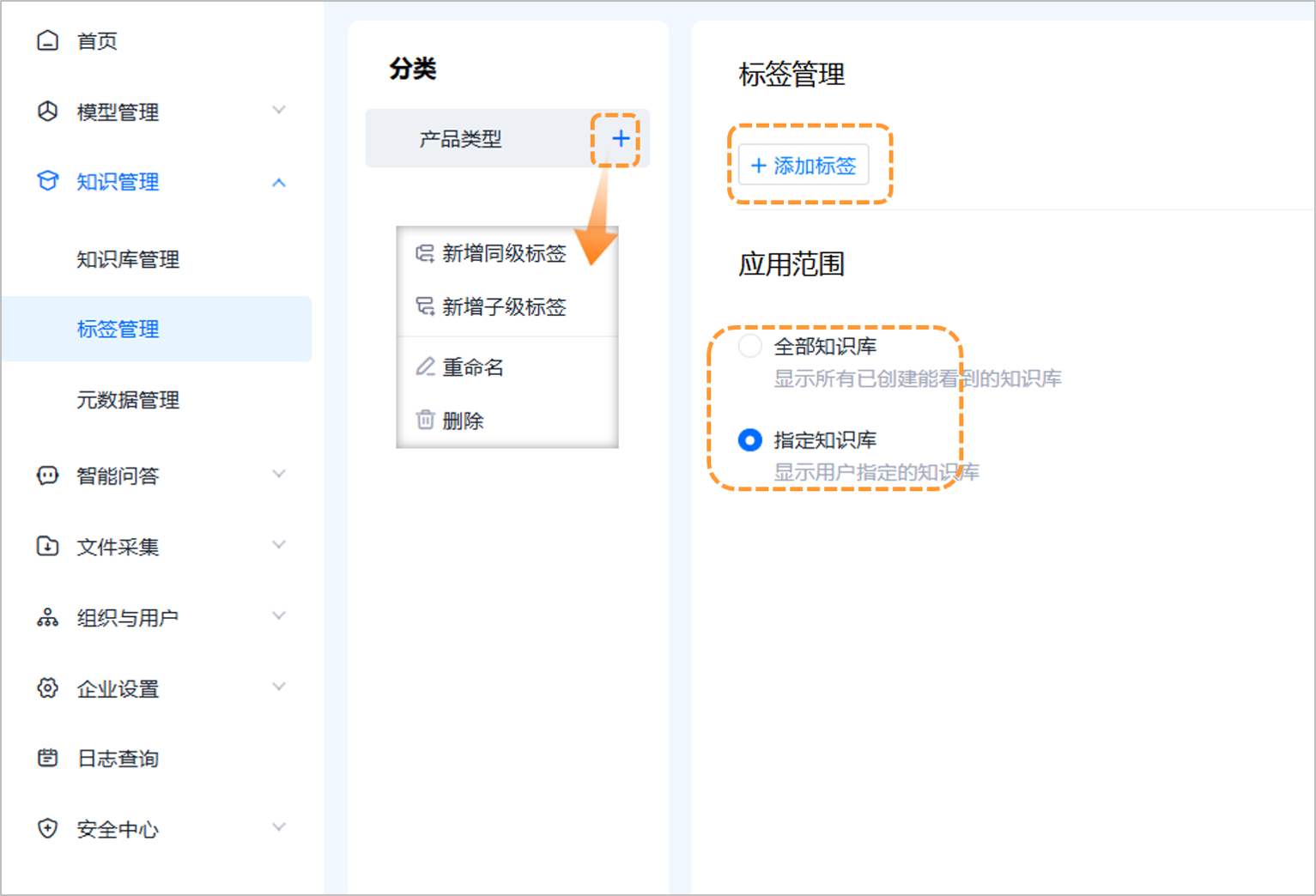Click the 文件采集 download icon
The width and height of the screenshot is (1316, 896).
click(x=48, y=546)
